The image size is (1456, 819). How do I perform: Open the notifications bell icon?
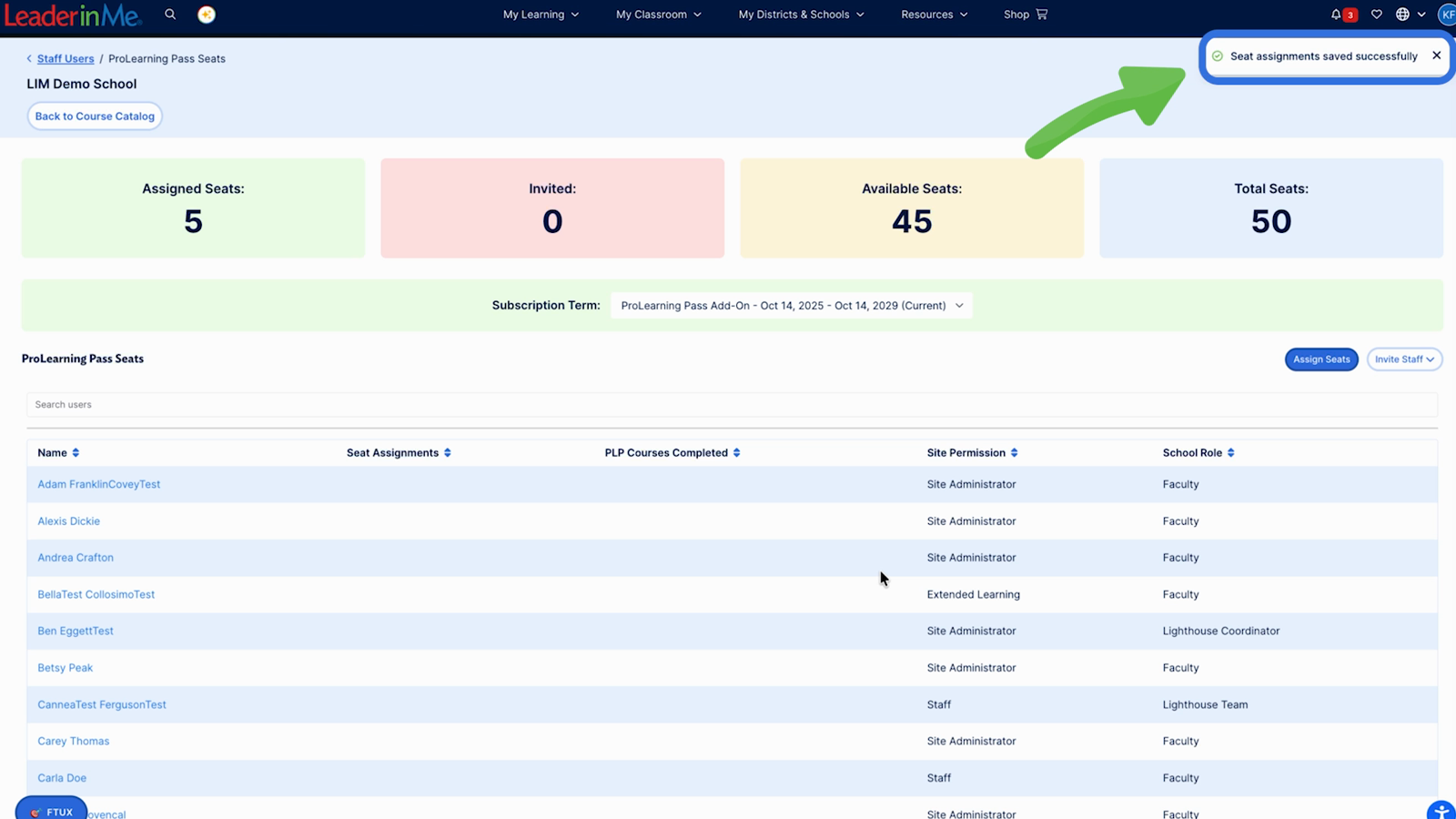[x=1336, y=15]
